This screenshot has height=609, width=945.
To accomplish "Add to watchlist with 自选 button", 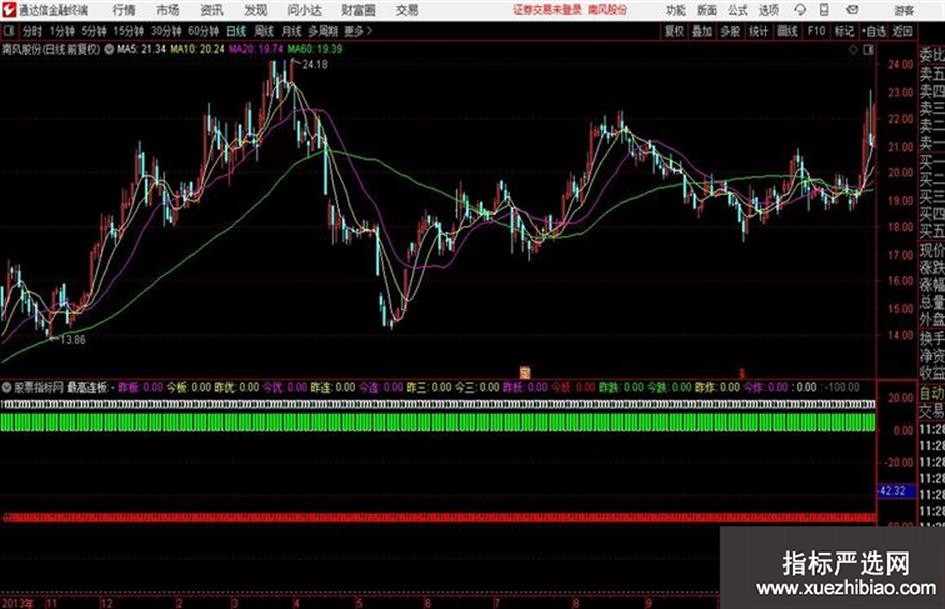I will (874, 31).
